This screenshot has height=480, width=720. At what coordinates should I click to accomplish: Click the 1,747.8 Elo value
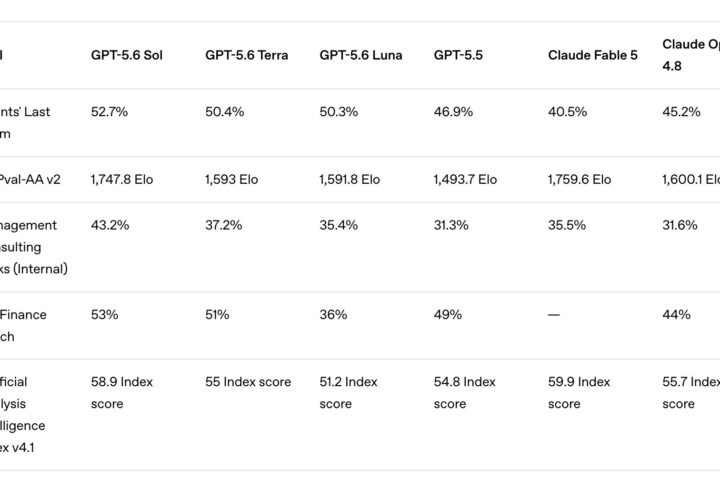(122, 179)
